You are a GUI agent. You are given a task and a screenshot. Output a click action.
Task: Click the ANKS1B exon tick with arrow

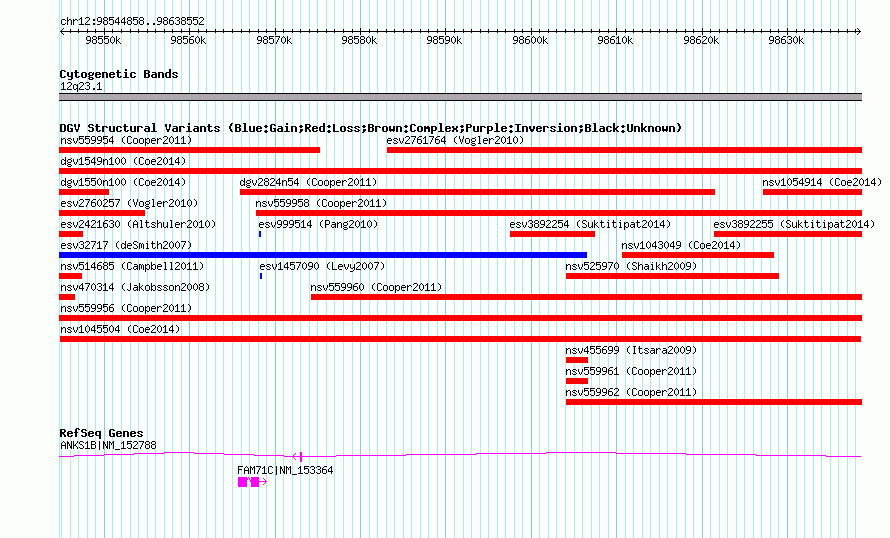coord(297,456)
